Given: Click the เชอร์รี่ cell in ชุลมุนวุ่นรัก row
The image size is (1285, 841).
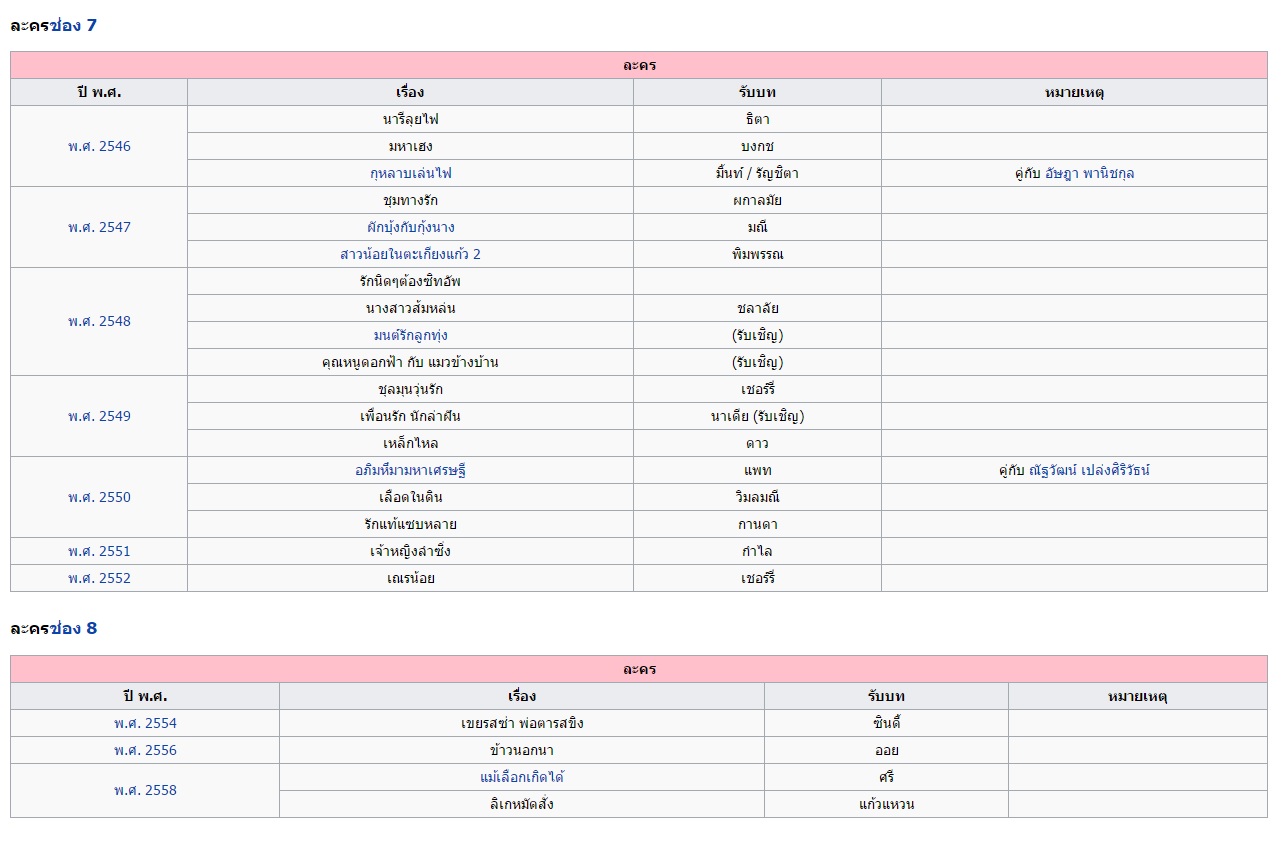Looking at the screenshot, I should 757,389.
